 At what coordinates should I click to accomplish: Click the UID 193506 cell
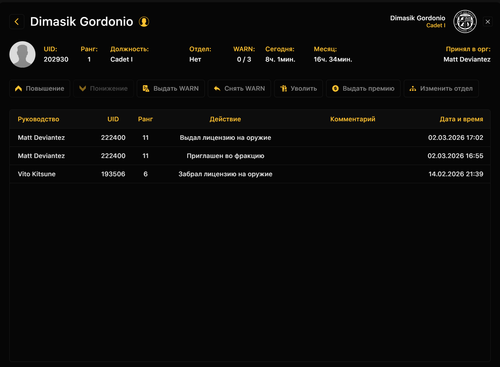click(113, 174)
